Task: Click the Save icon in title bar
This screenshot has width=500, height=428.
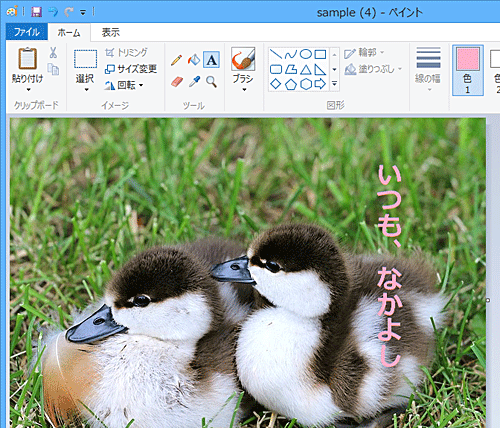Action: [x=37, y=12]
